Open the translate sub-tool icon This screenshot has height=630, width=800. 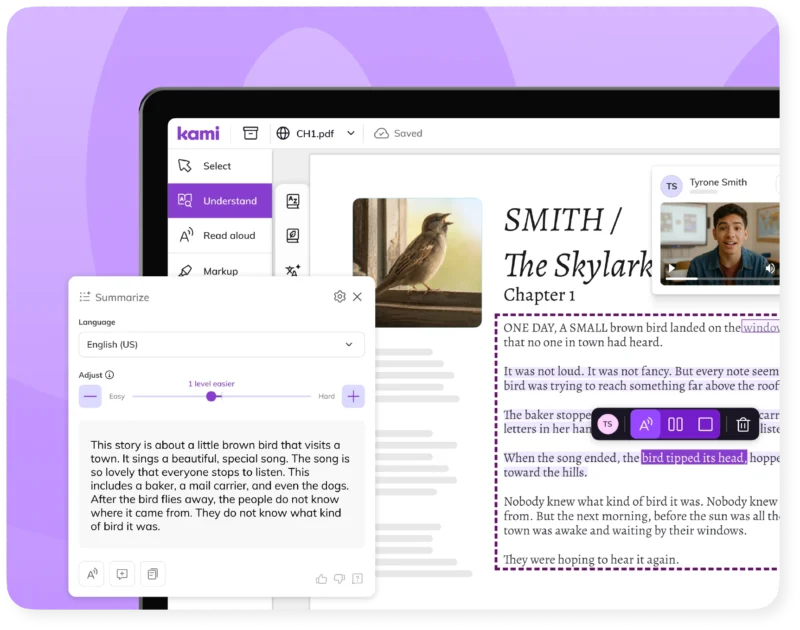coord(293,269)
